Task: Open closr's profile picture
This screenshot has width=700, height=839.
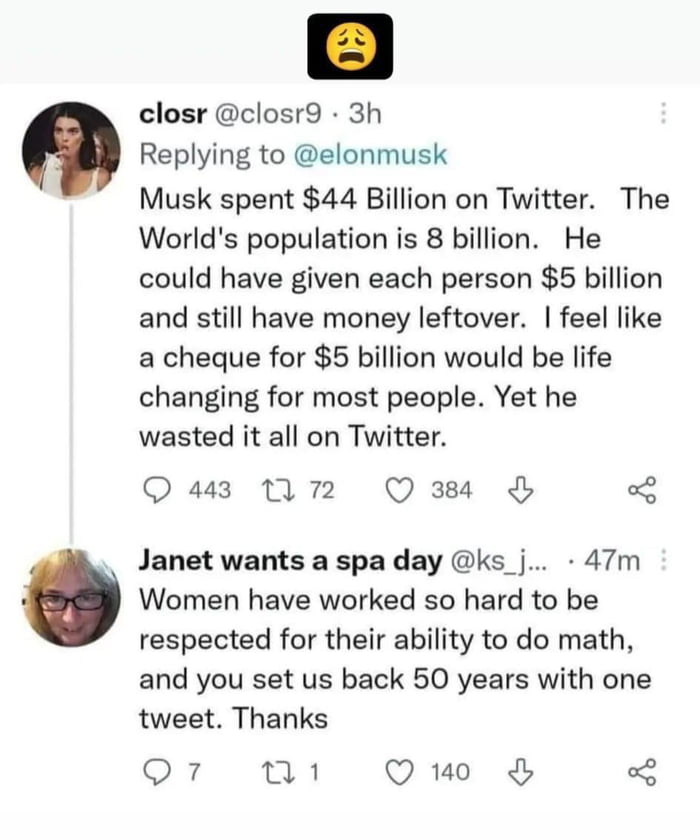Action: pos(73,149)
